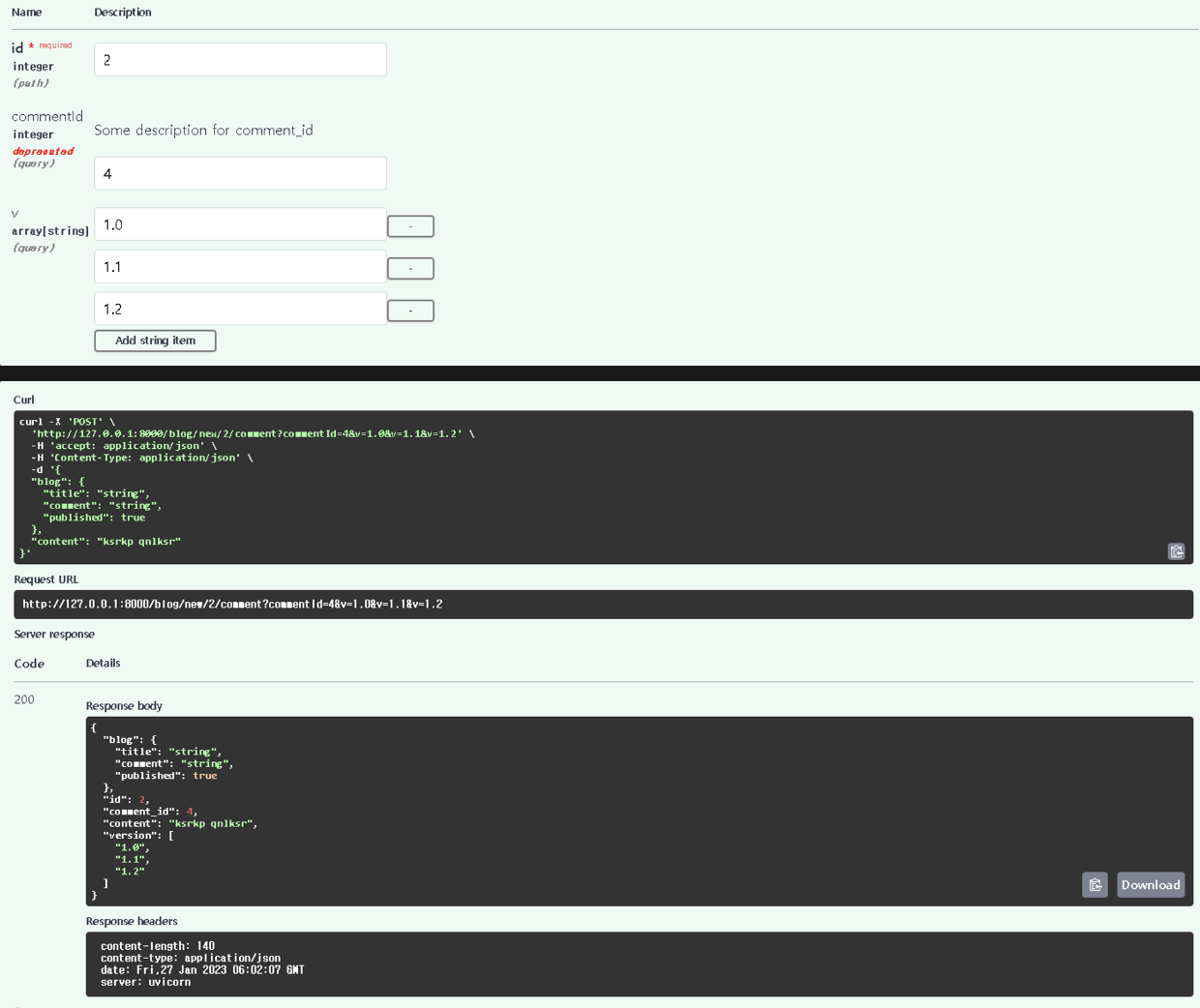
Task: Remove the 1.1 array item
Action: [410, 268]
